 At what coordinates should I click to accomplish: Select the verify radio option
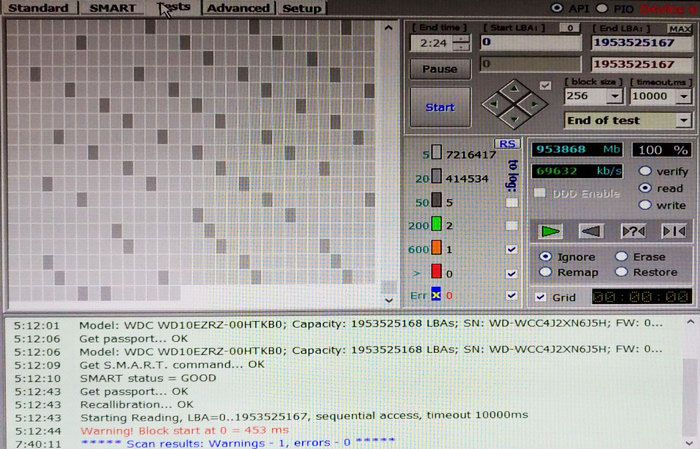point(645,171)
